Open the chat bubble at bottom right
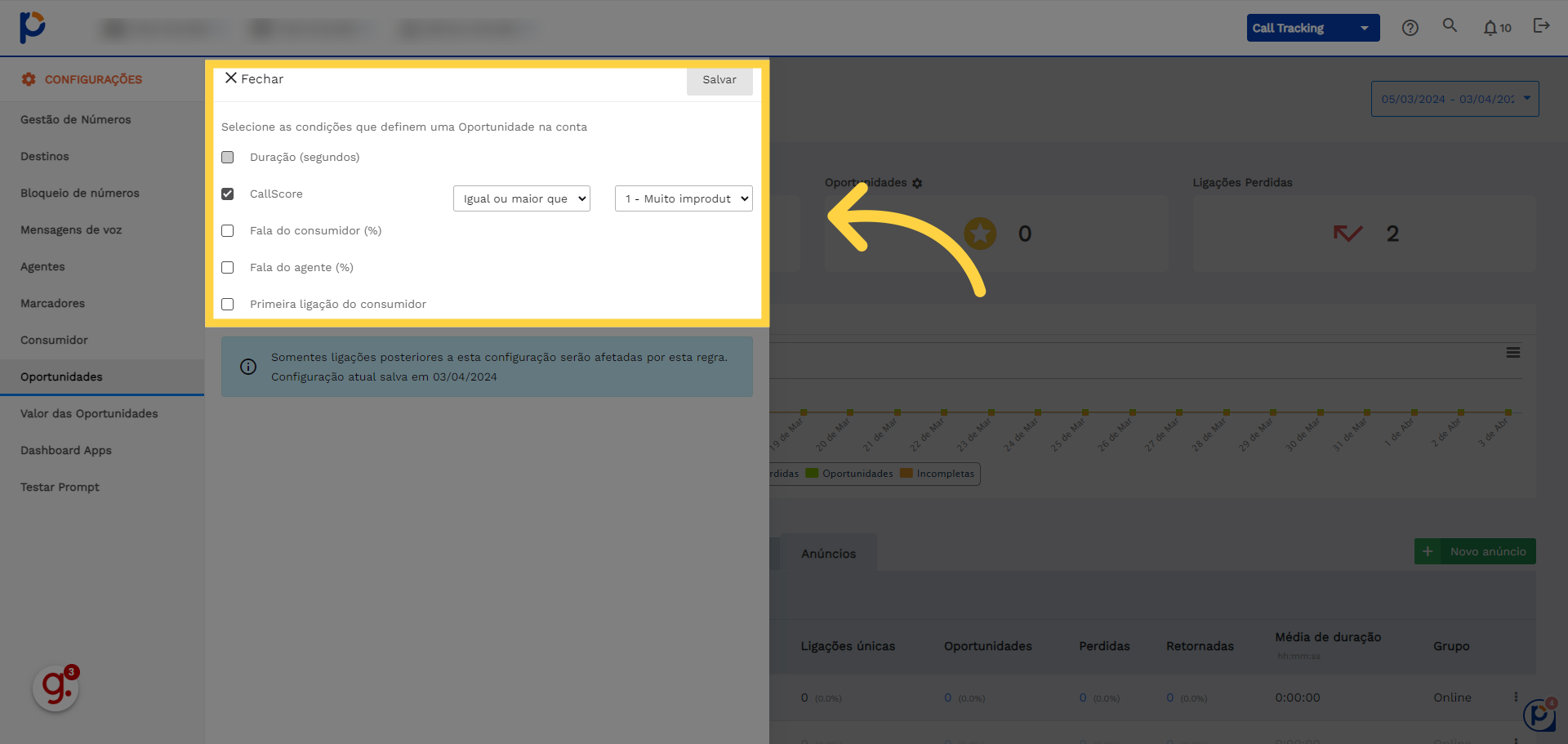Image resolution: width=1568 pixels, height=744 pixels. pos(1540,715)
